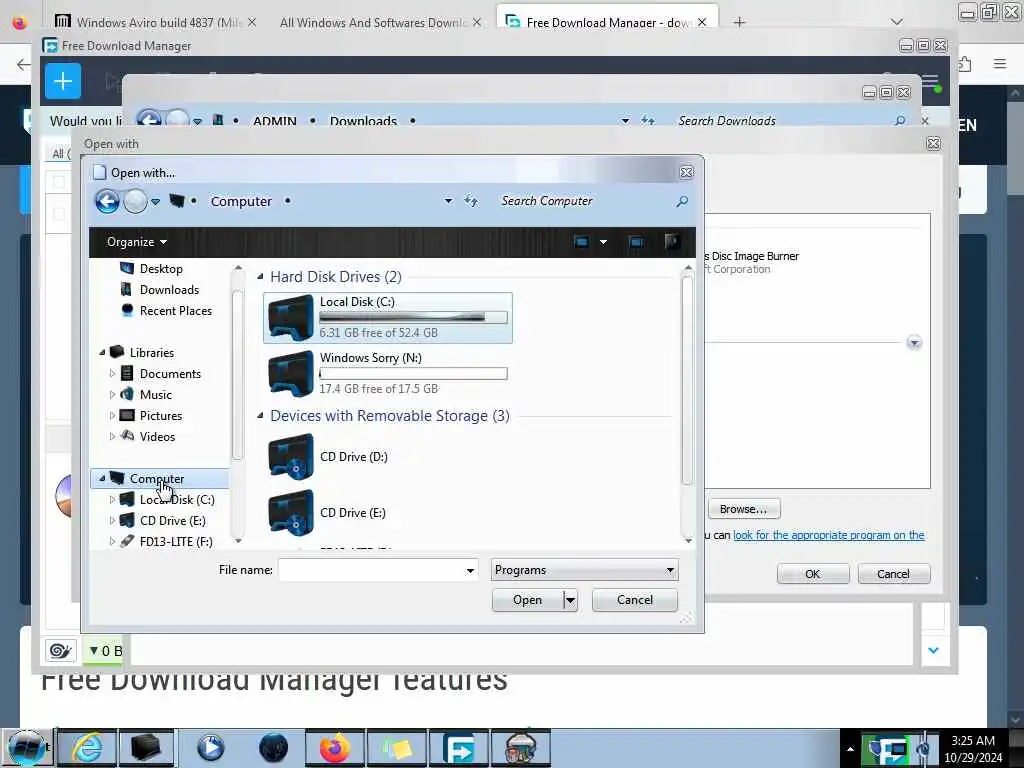Click Cancel in the file browser dialog
The height and width of the screenshot is (768, 1024).
click(635, 600)
